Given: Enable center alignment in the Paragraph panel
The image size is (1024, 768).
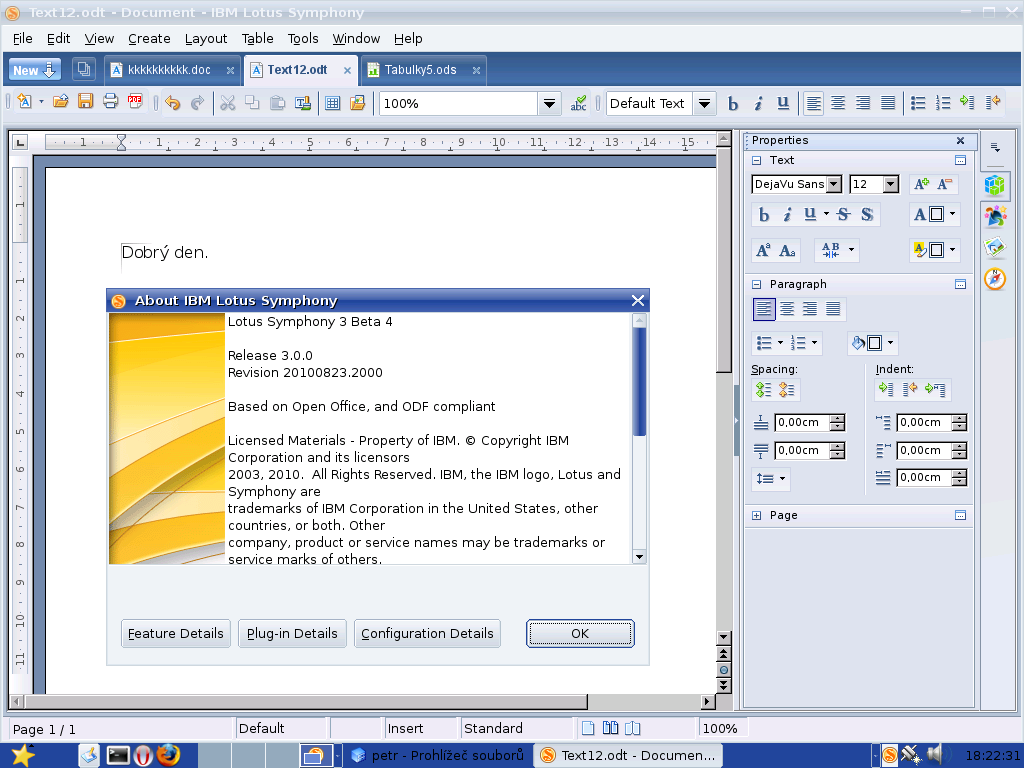Looking at the screenshot, I should 787,309.
